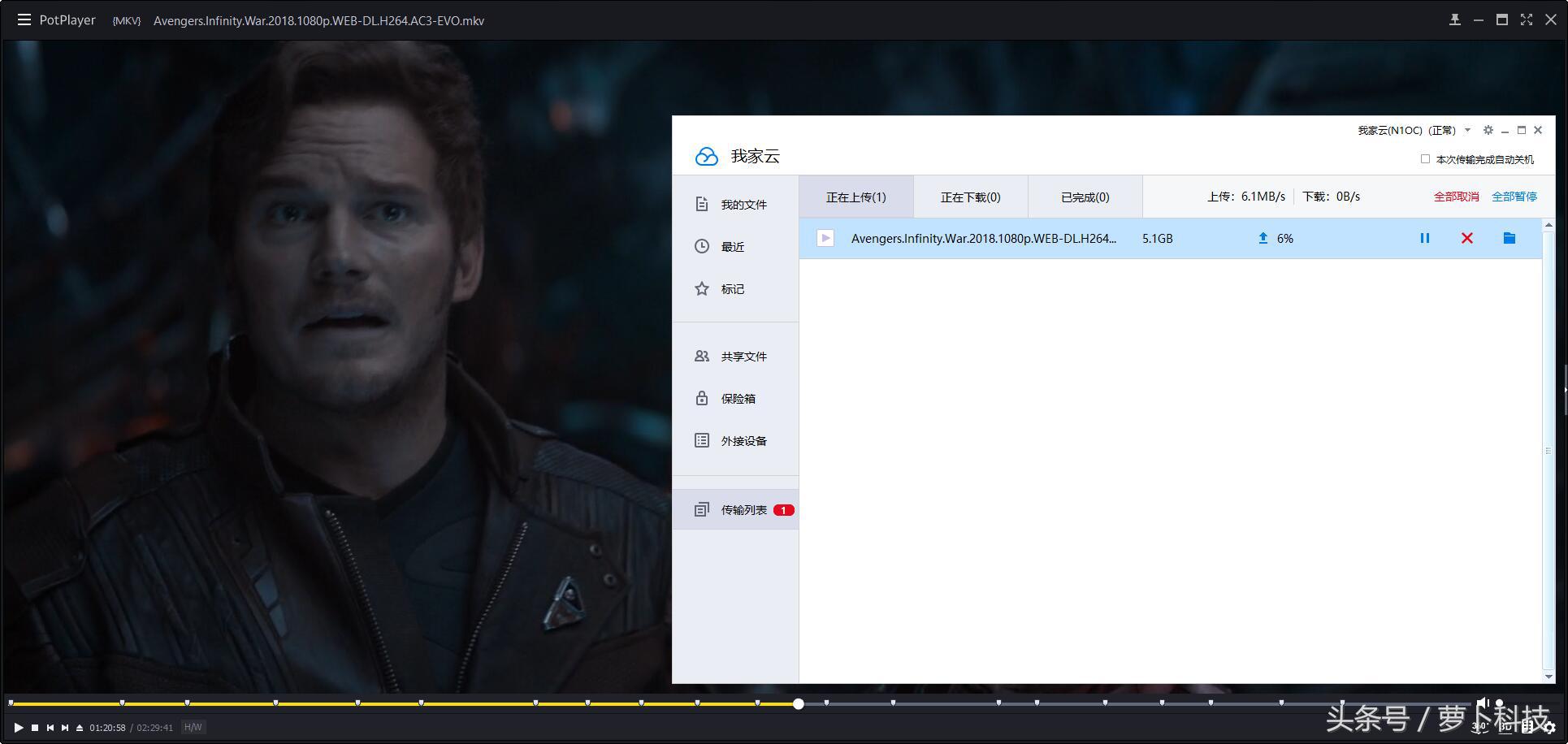
Task: Open 我的文件 section in the cloud sidebar
Action: [742, 204]
